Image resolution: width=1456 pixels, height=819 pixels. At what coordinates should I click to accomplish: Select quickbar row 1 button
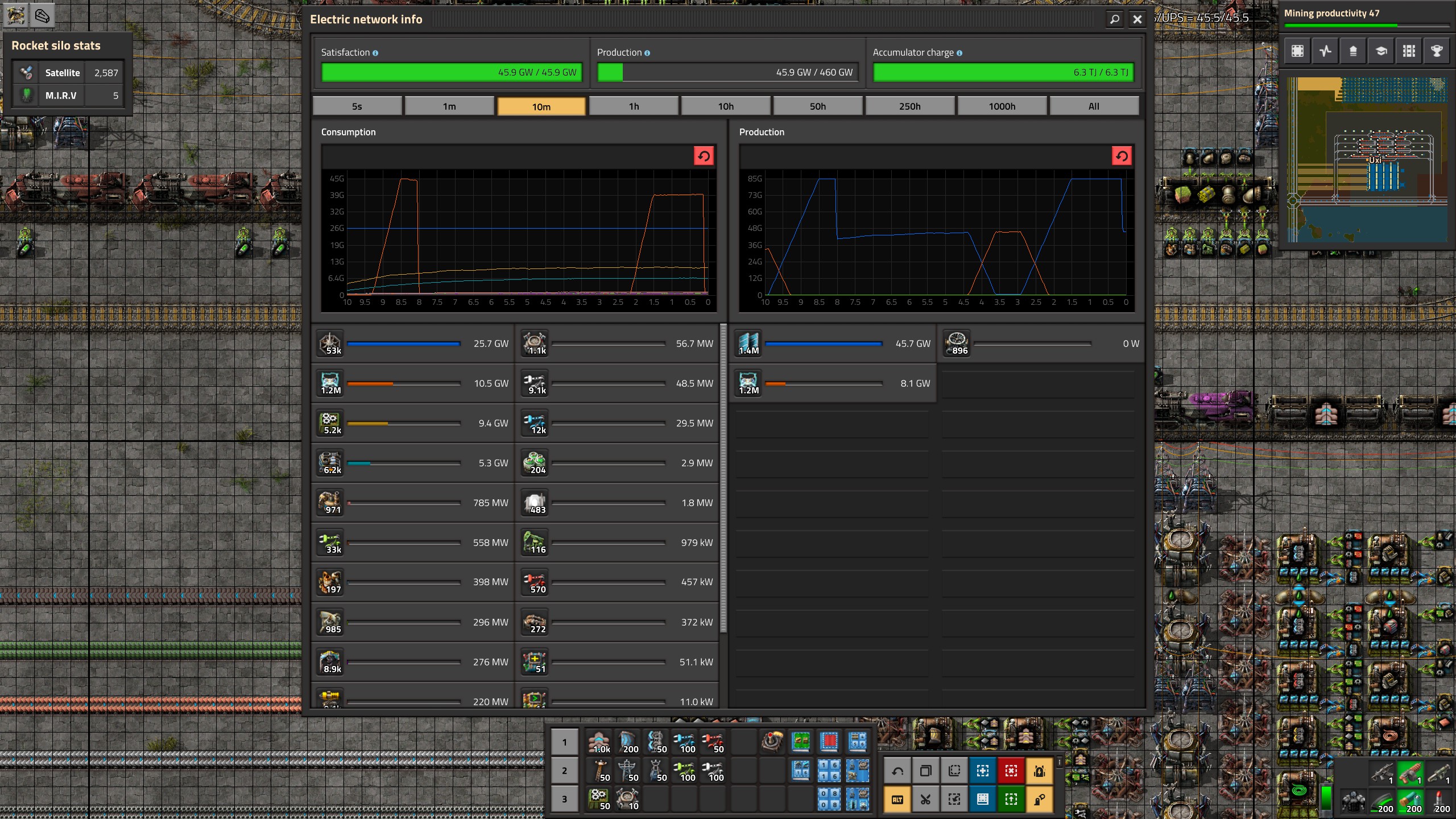tap(564, 742)
